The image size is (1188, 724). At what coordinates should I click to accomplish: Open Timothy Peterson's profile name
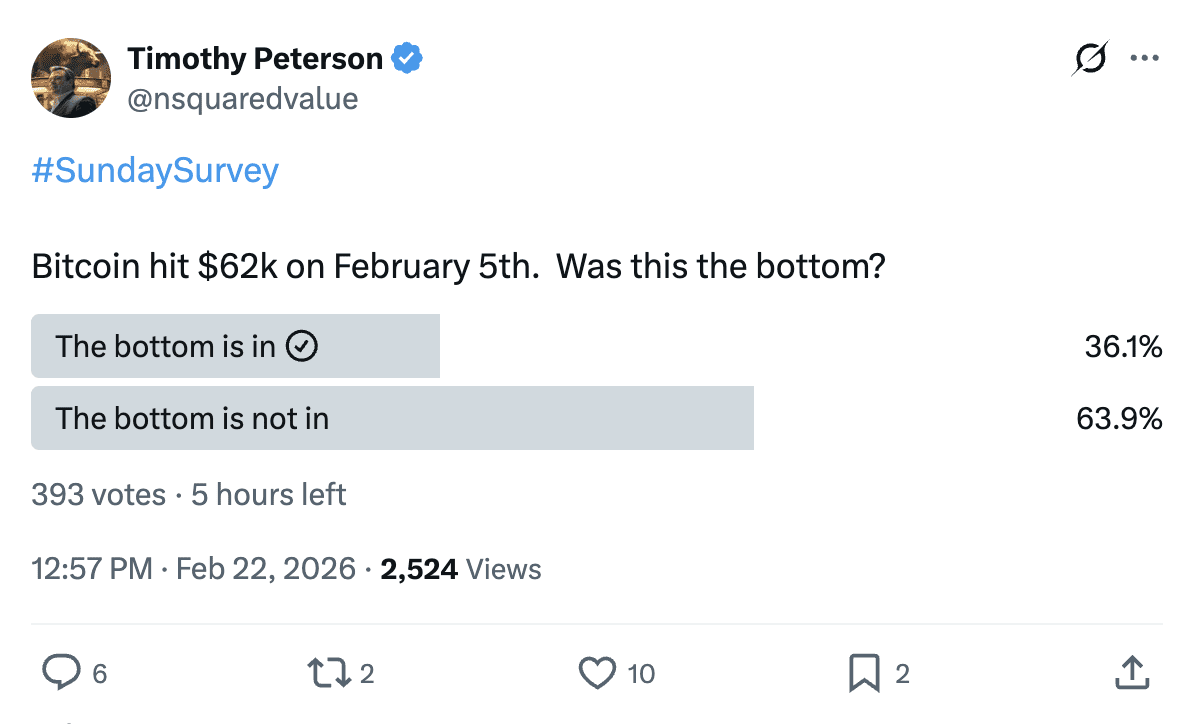point(255,59)
